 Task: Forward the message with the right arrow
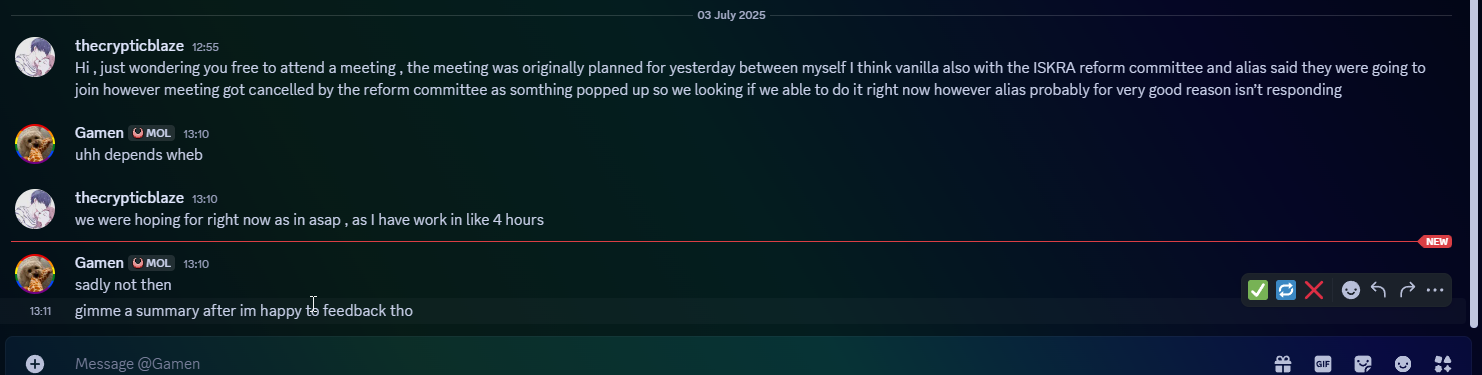click(1407, 290)
